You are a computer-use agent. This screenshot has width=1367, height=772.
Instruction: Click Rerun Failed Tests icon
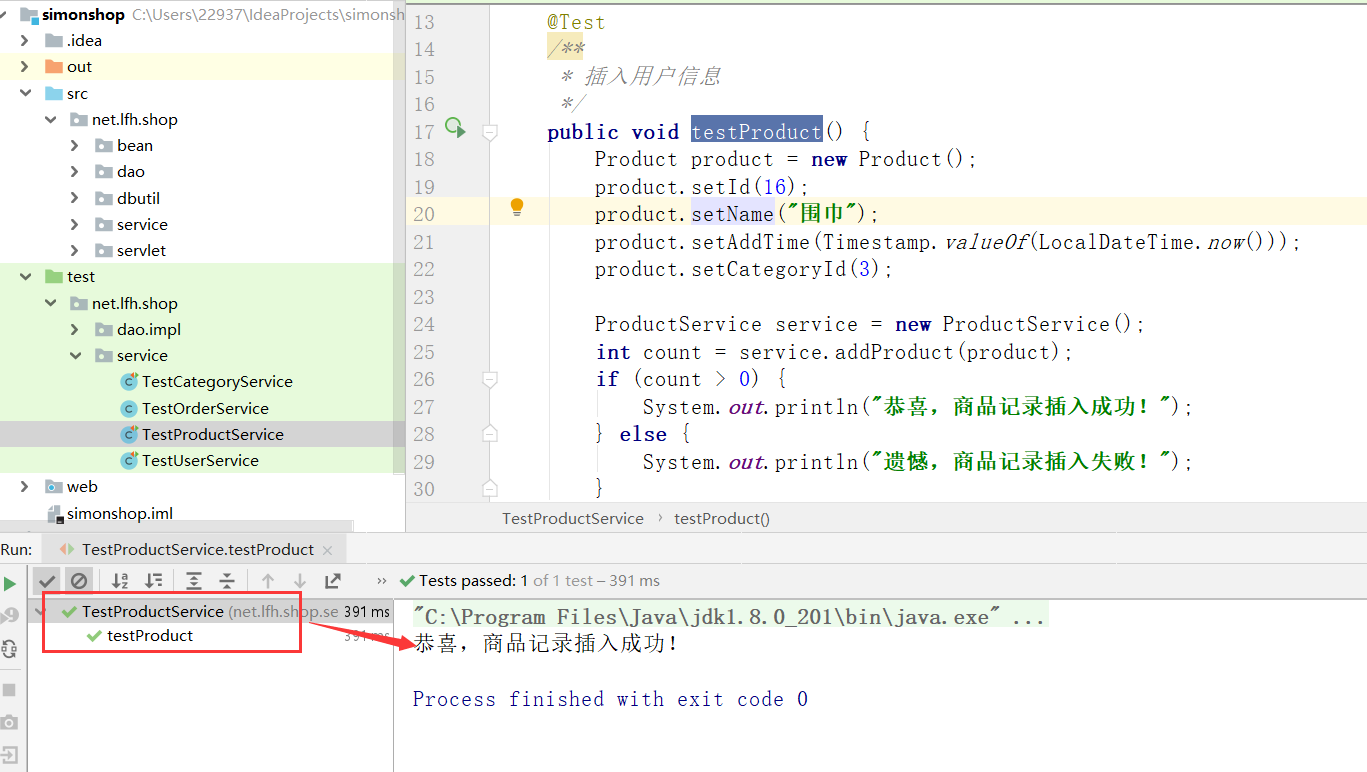coord(10,615)
